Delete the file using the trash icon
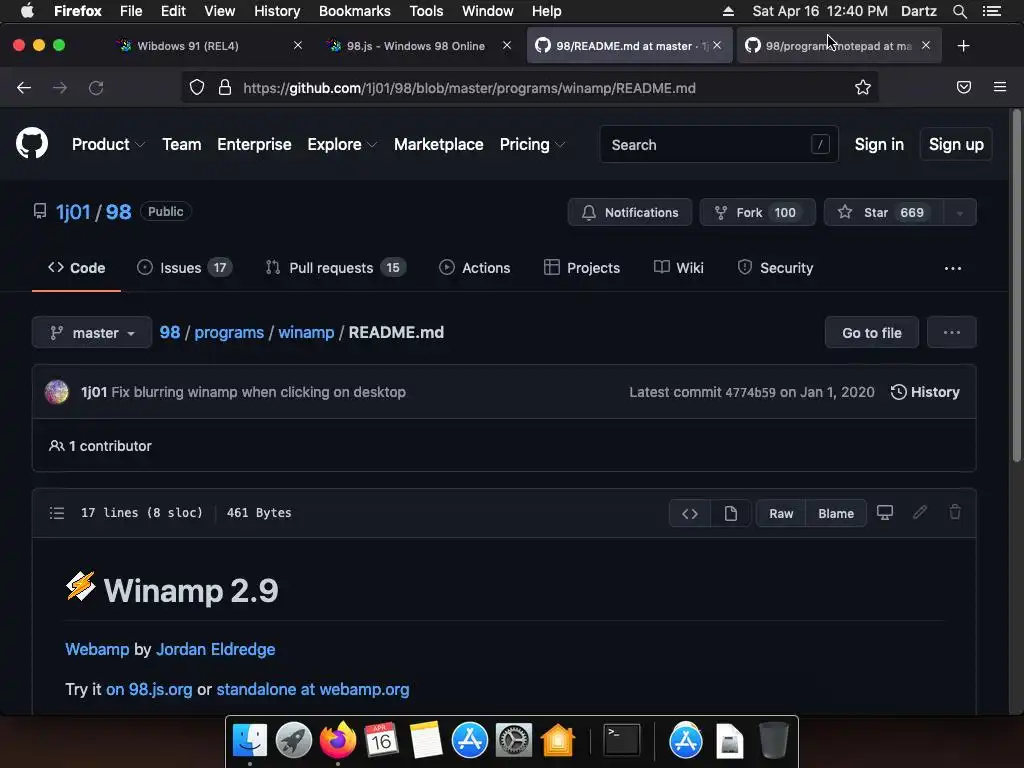Image resolution: width=1024 pixels, height=768 pixels. (x=955, y=513)
